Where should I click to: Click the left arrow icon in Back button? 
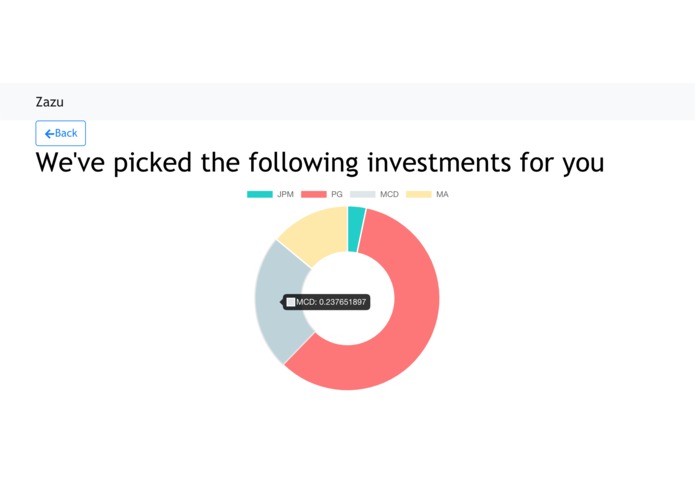49,134
